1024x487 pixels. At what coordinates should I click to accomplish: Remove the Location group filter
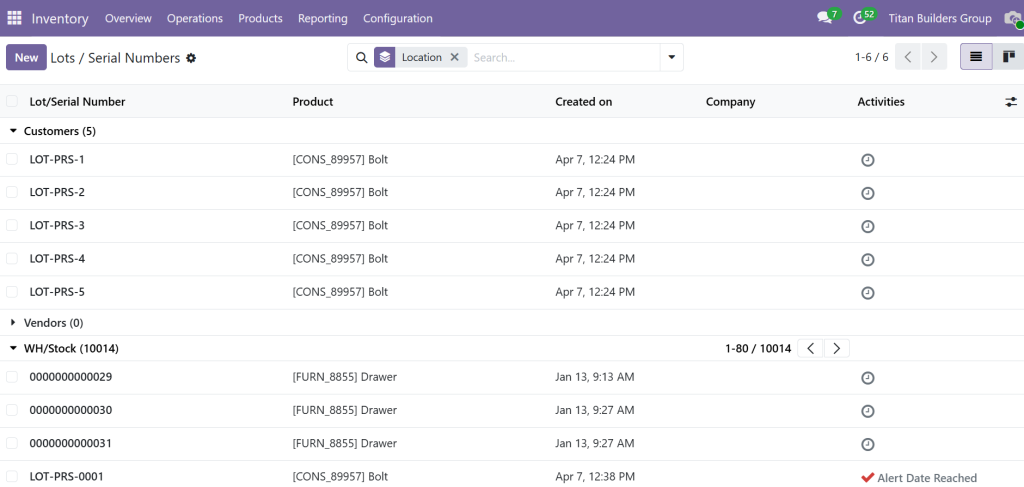point(454,58)
